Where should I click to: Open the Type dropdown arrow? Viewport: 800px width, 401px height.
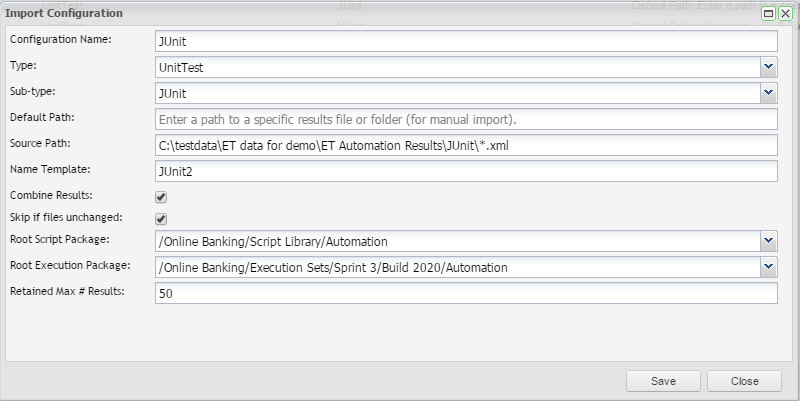768,67
